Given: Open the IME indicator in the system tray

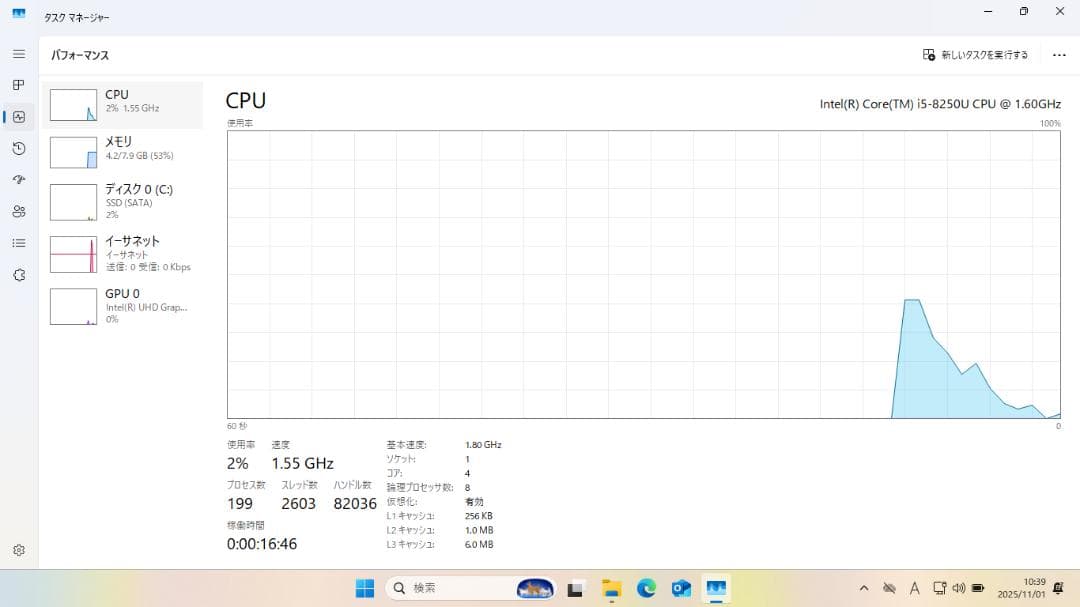Looking at the screenshot, I should pos(914,590).
